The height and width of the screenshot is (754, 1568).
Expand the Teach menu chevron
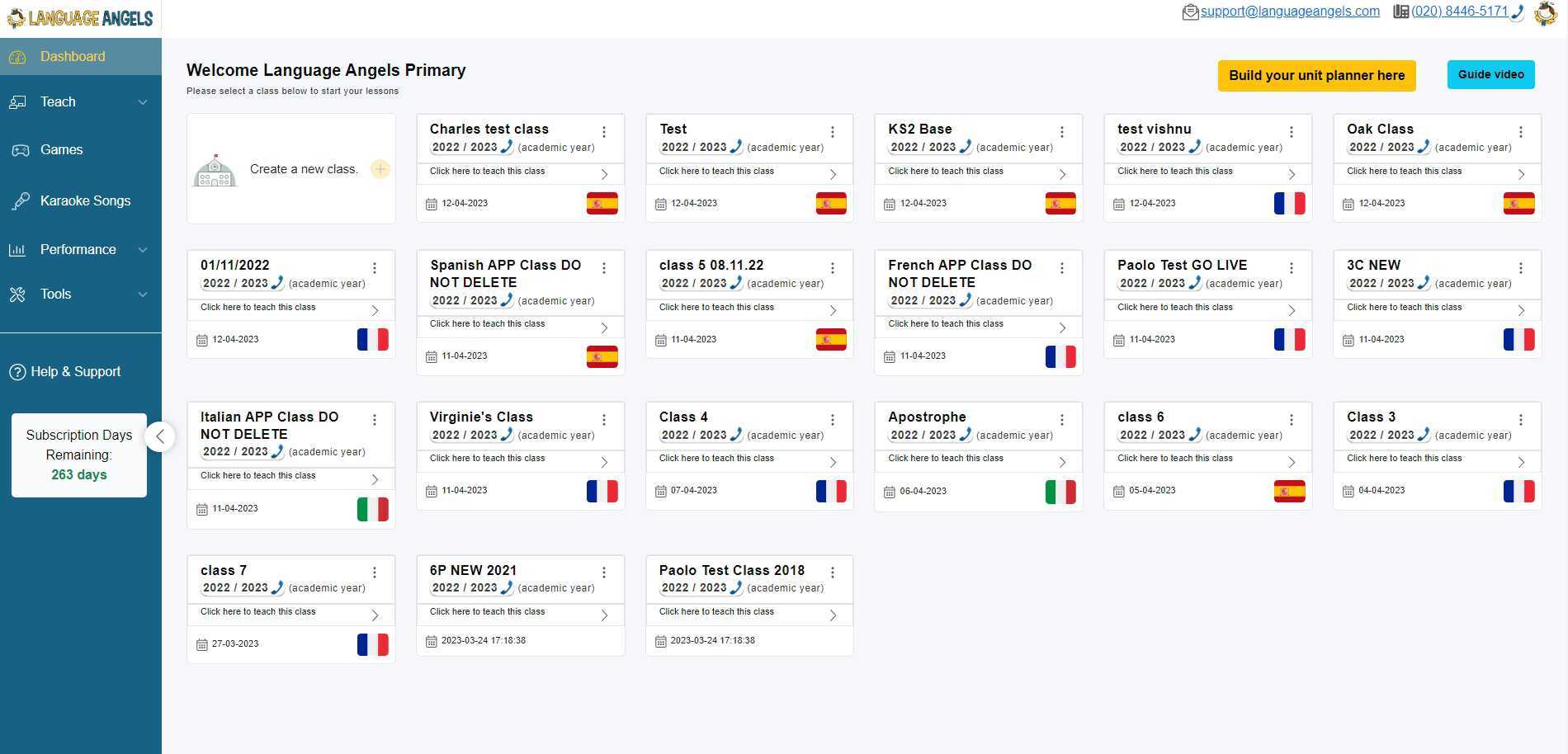(143, 102)
